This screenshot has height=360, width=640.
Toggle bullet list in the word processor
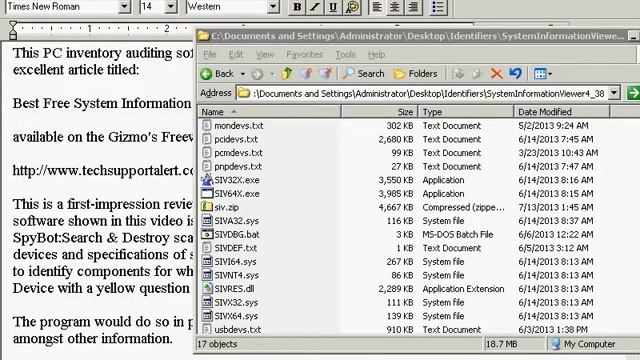(438, 7)
